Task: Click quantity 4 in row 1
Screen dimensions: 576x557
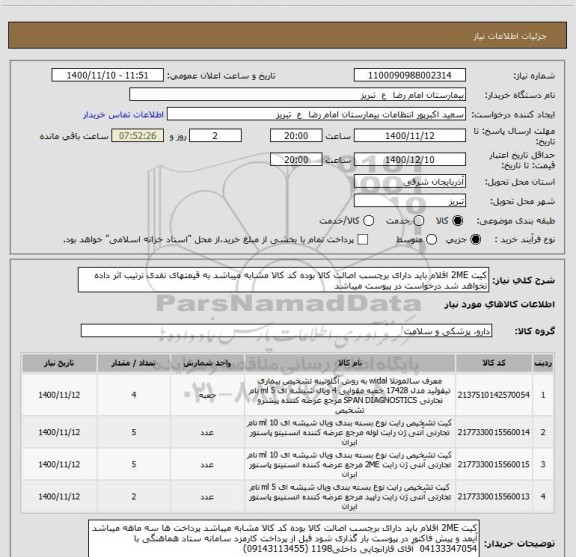Action: [x=134, y=395]
